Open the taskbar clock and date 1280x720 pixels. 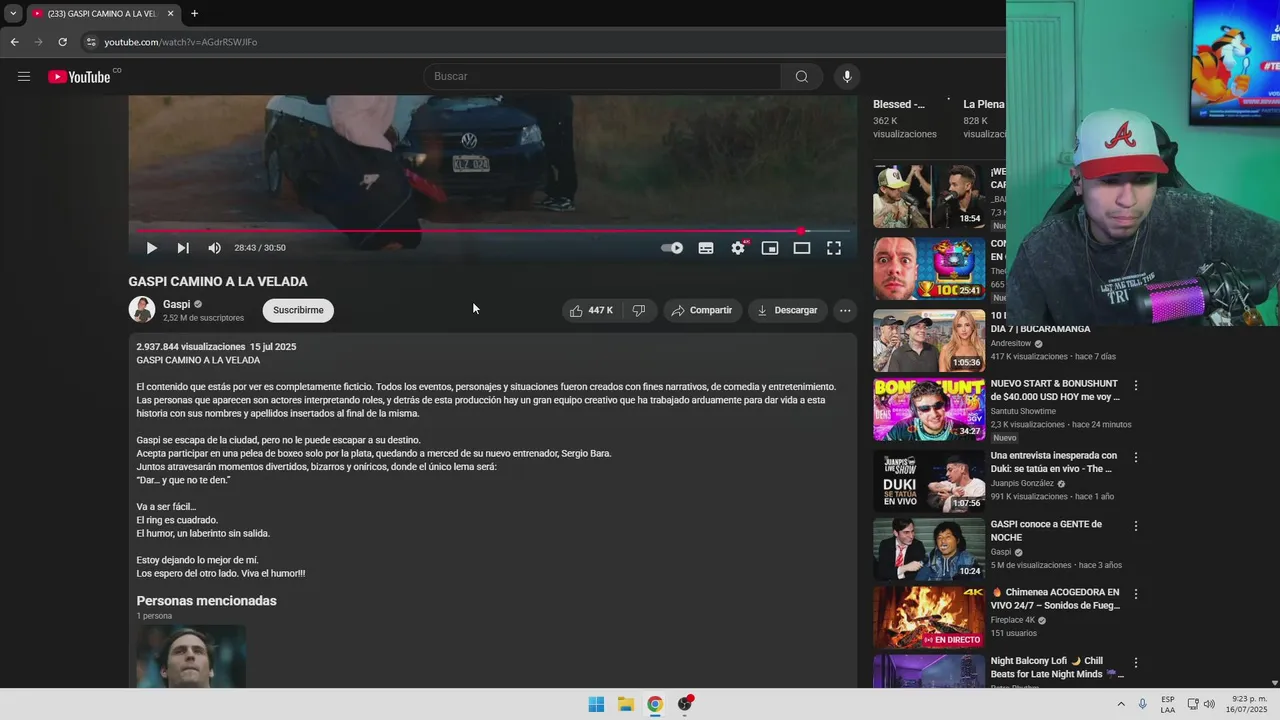(x=1249, y=704)
